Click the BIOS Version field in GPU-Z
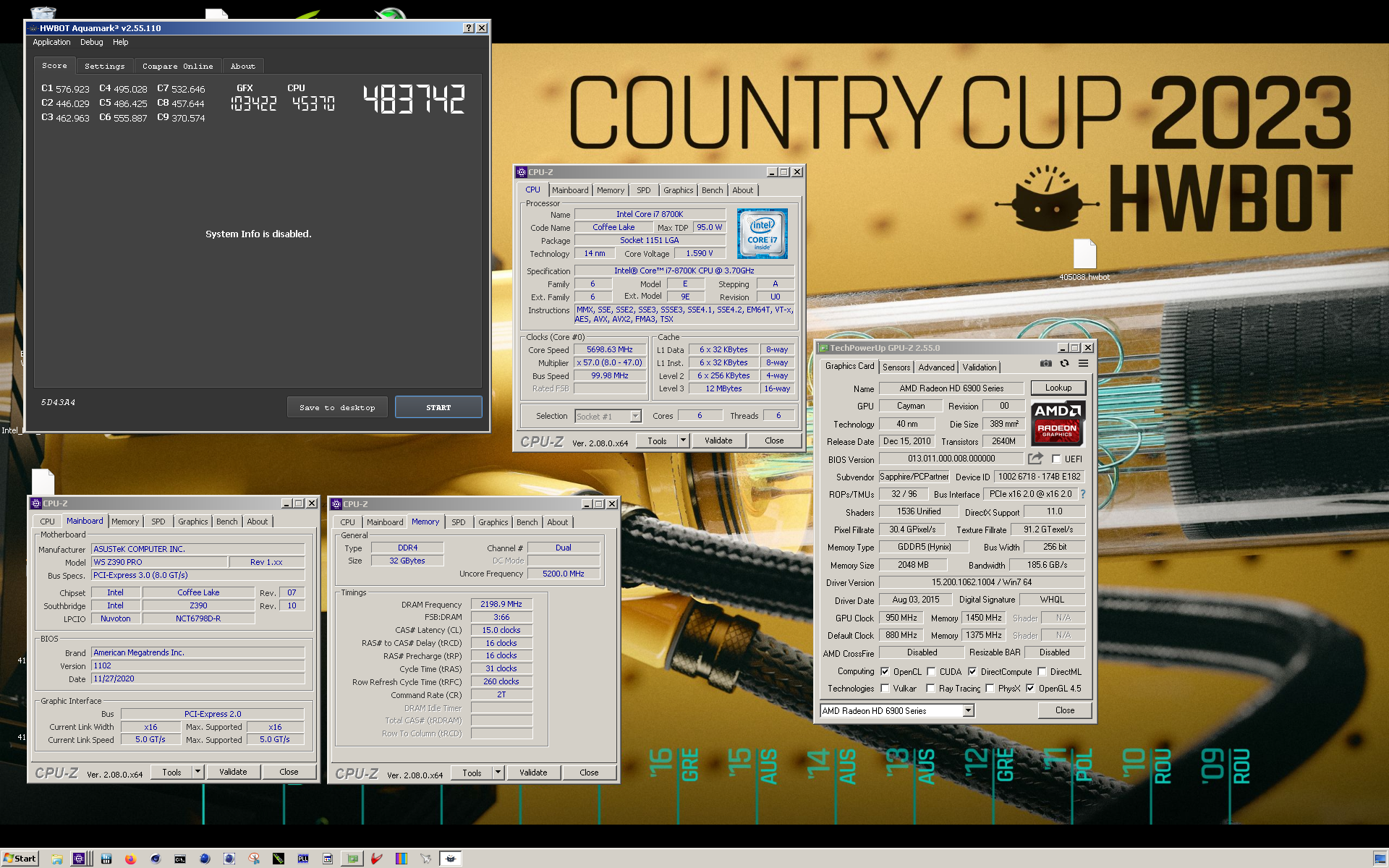Viewport: 1389px width, 868px height. (951, 459)
